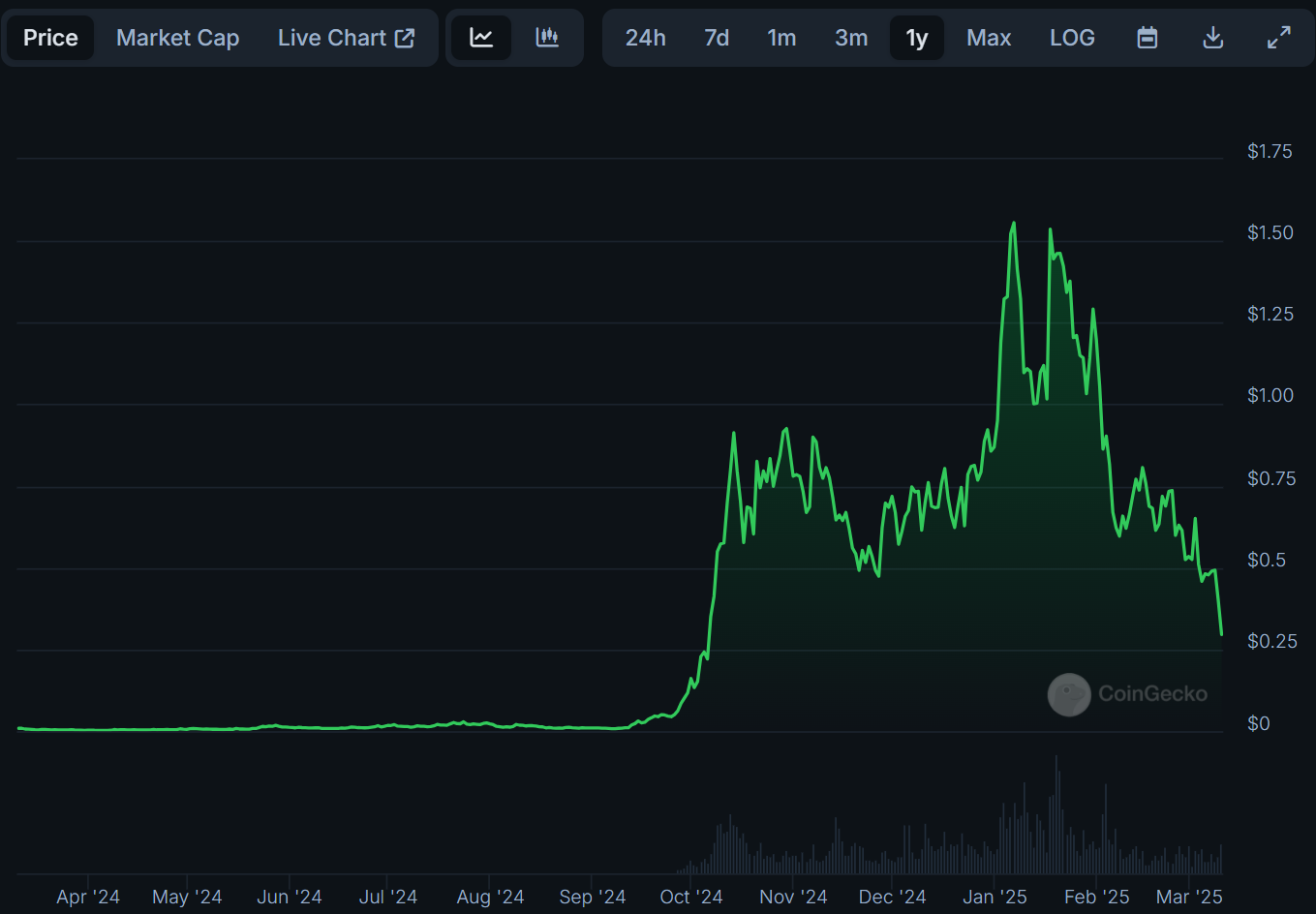
Task: Click the Oct '24 date label
Action: pyautogui.click(x=690, y=897)
